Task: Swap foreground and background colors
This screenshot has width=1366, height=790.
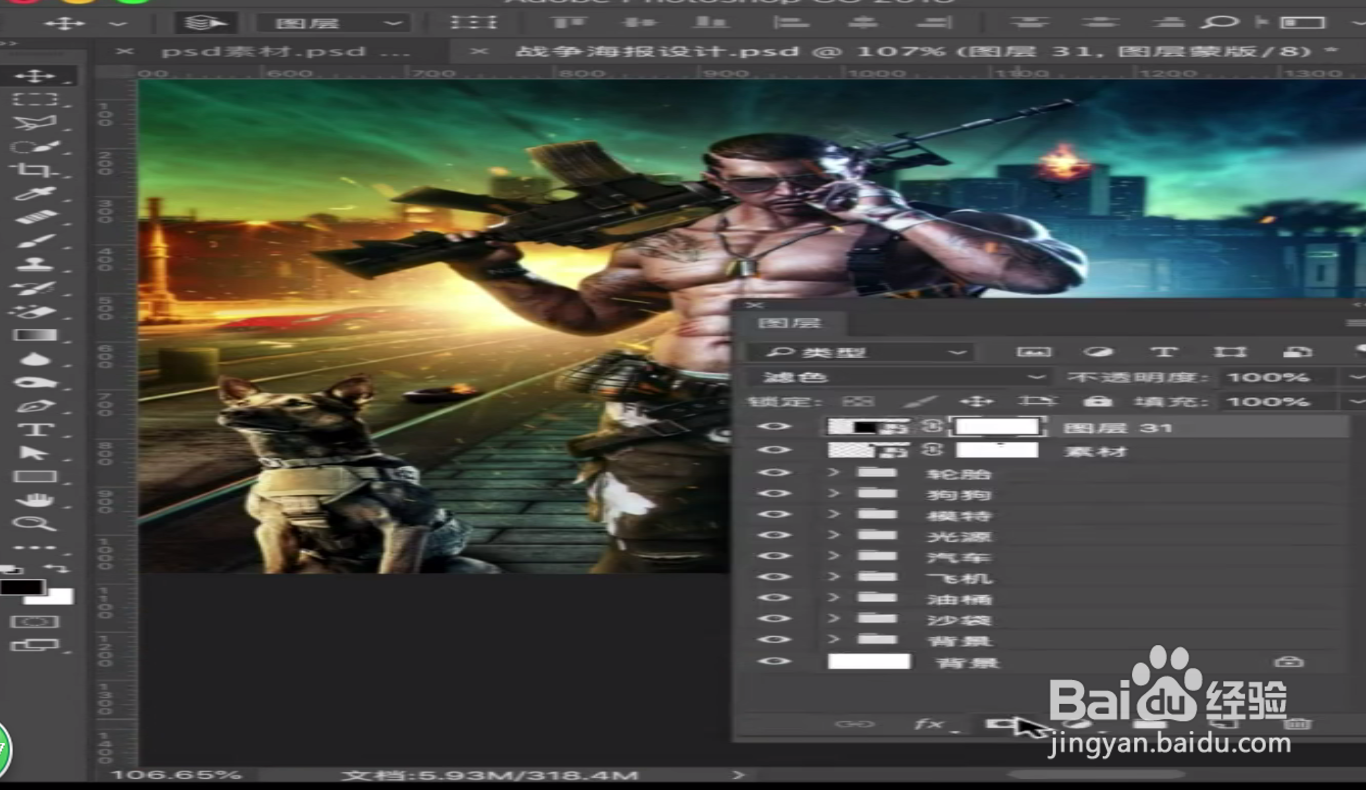Action: (58, 568)
